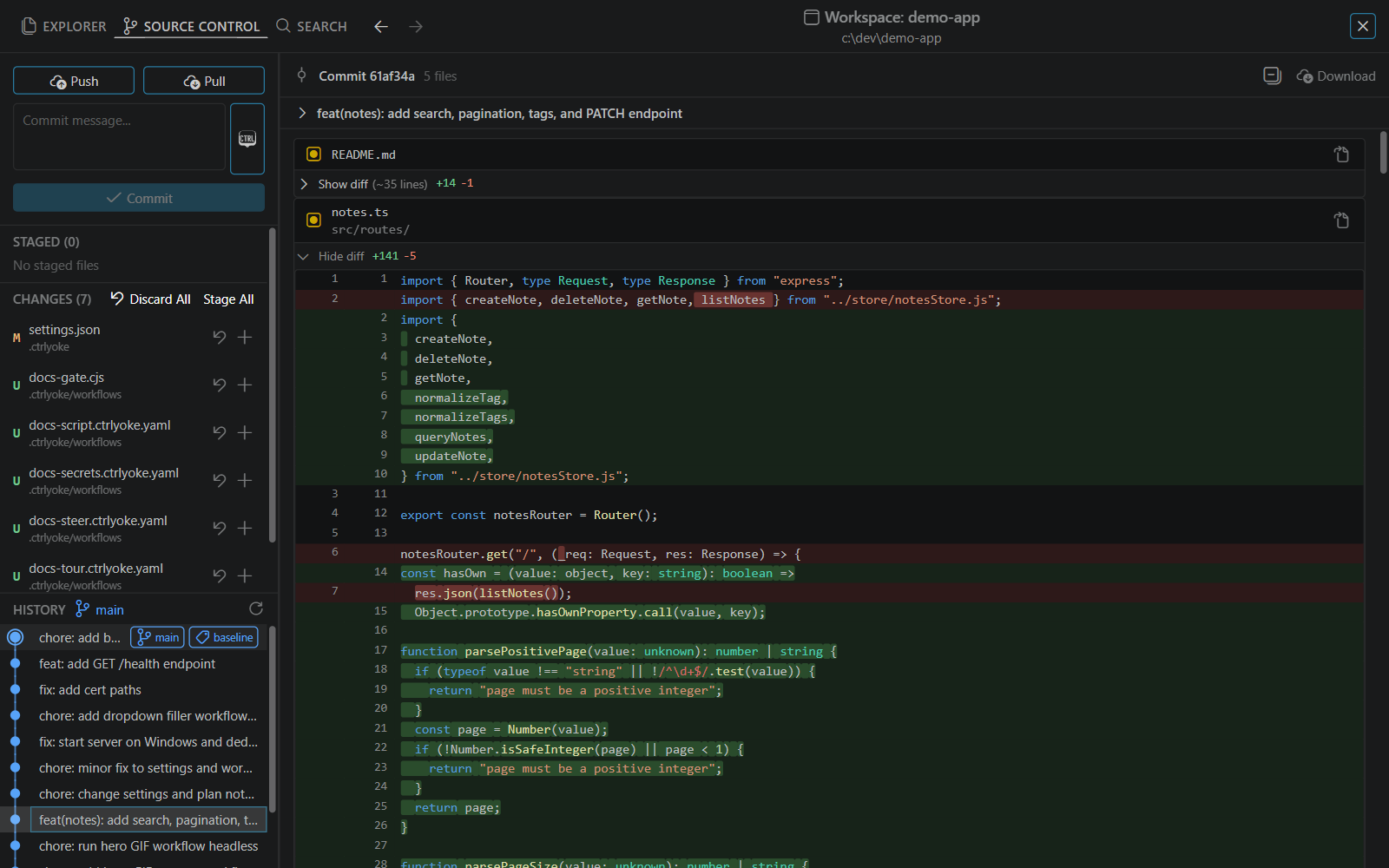The image size is (1389, 868).
Task: Click the Commit button
Action: point(139,198)
